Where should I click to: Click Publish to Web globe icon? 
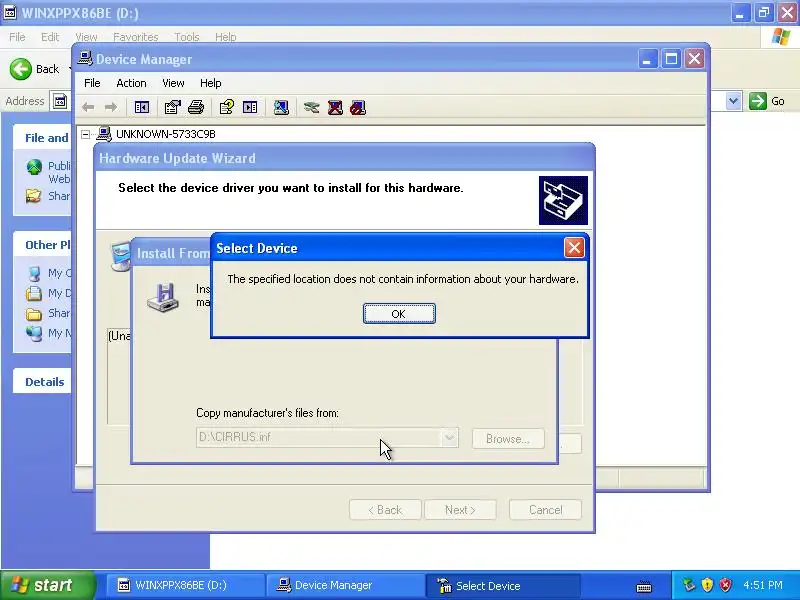coord(34,167)
